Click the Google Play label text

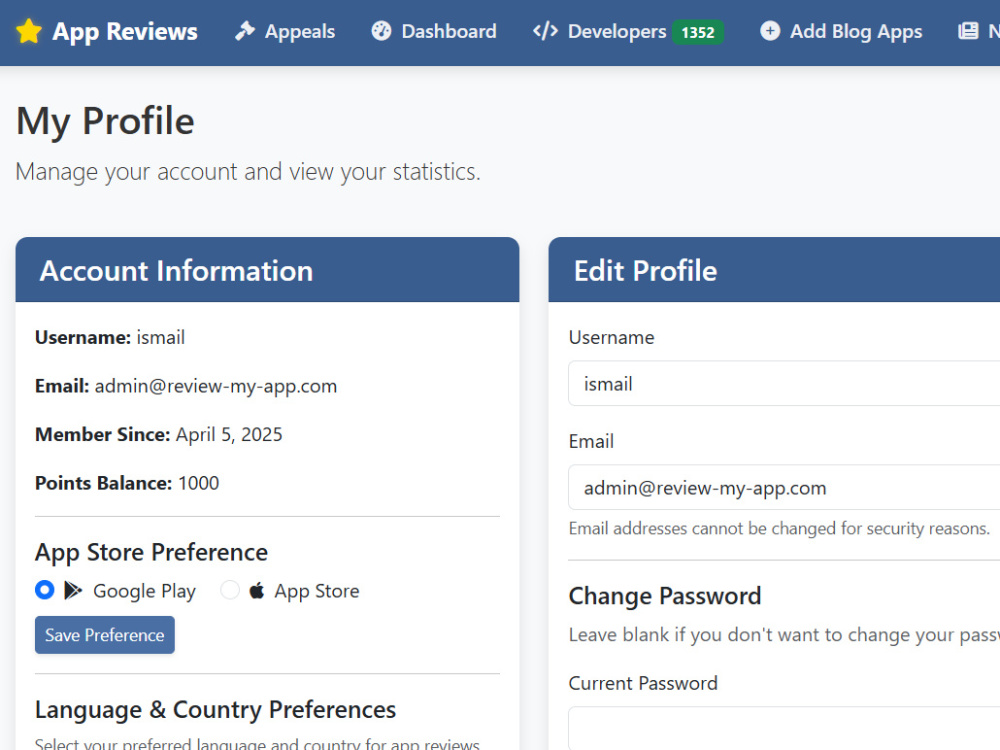pyautogui.click(x=144, y=591)
